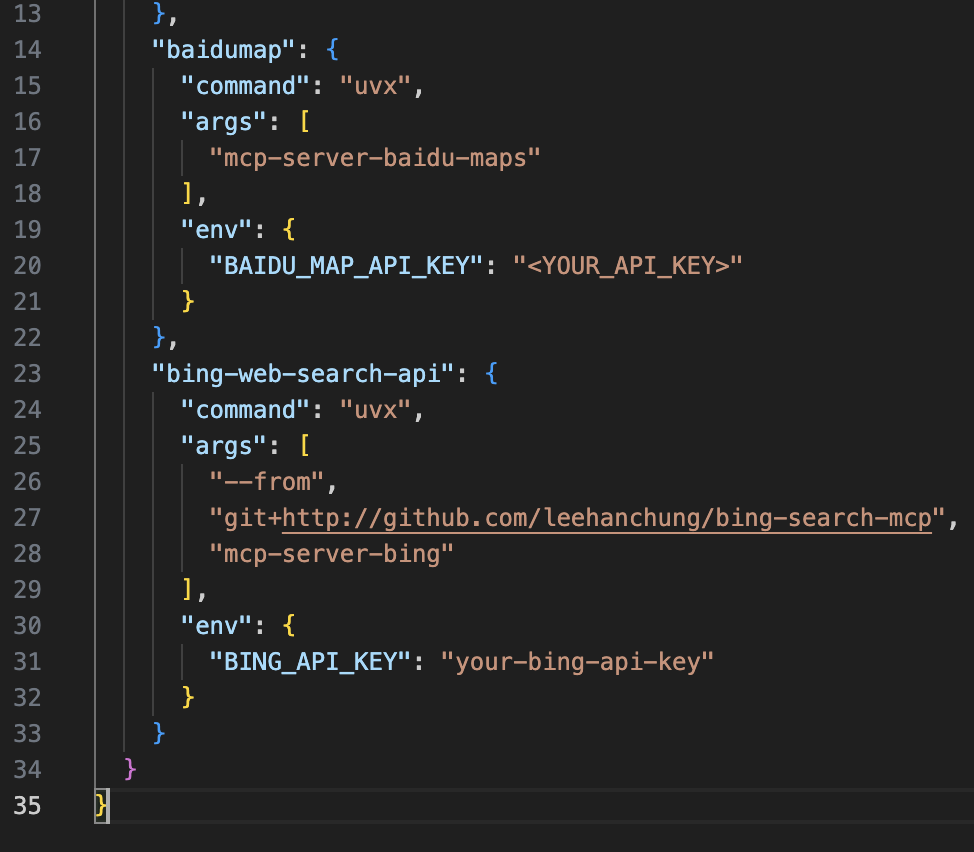This screenshot has height=852, width=974.
Task: Open the github.com/leehanchung/bing-search-mcp link
Action: point(607,518)
